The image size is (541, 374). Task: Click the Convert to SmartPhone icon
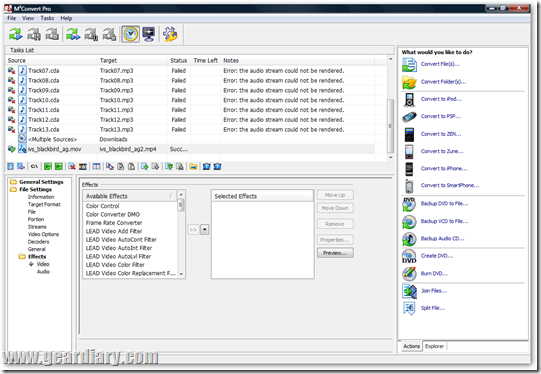(409, 186)
